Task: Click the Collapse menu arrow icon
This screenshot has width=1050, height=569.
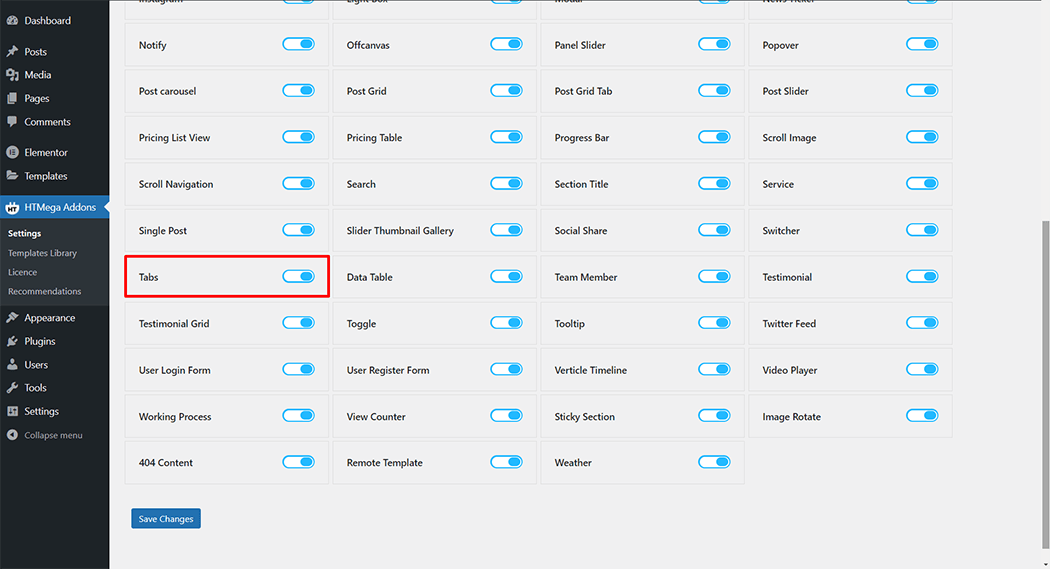Action: pos(12,435)
